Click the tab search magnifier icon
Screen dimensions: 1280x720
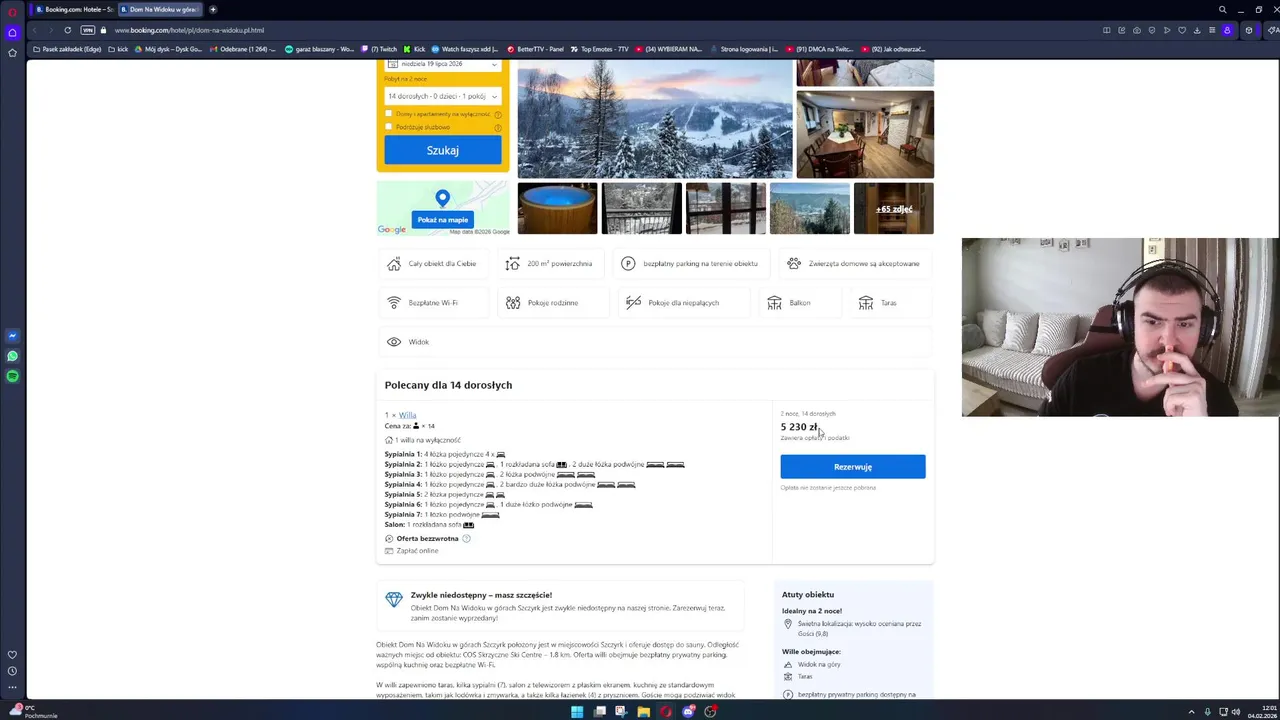(x=1222, y=10)
